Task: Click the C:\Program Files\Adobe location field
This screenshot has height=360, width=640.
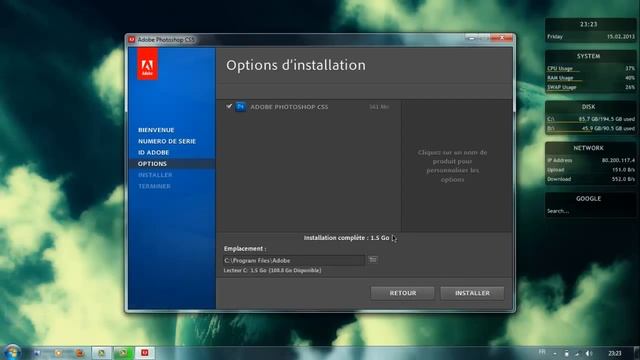Action: 293,260
